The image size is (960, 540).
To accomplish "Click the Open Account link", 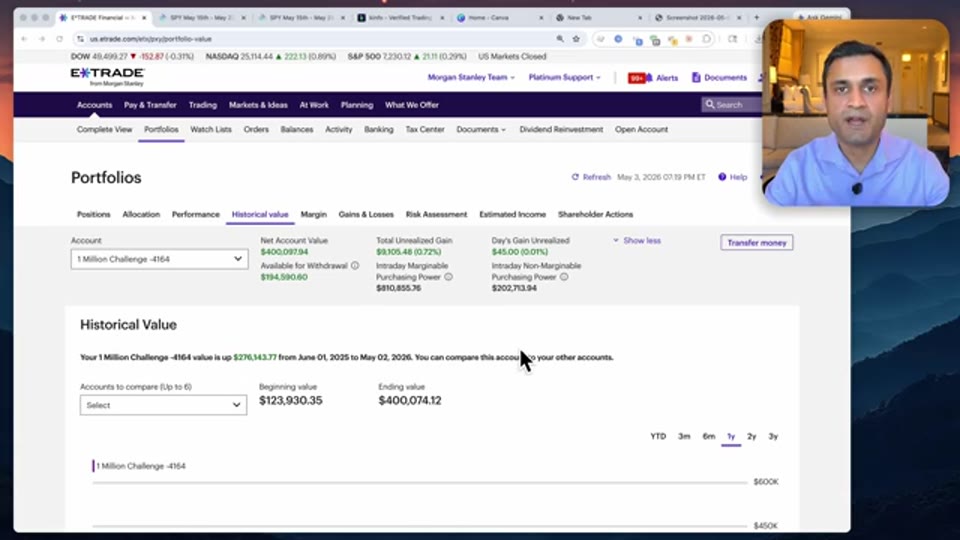I will click(x=642, y=130).
